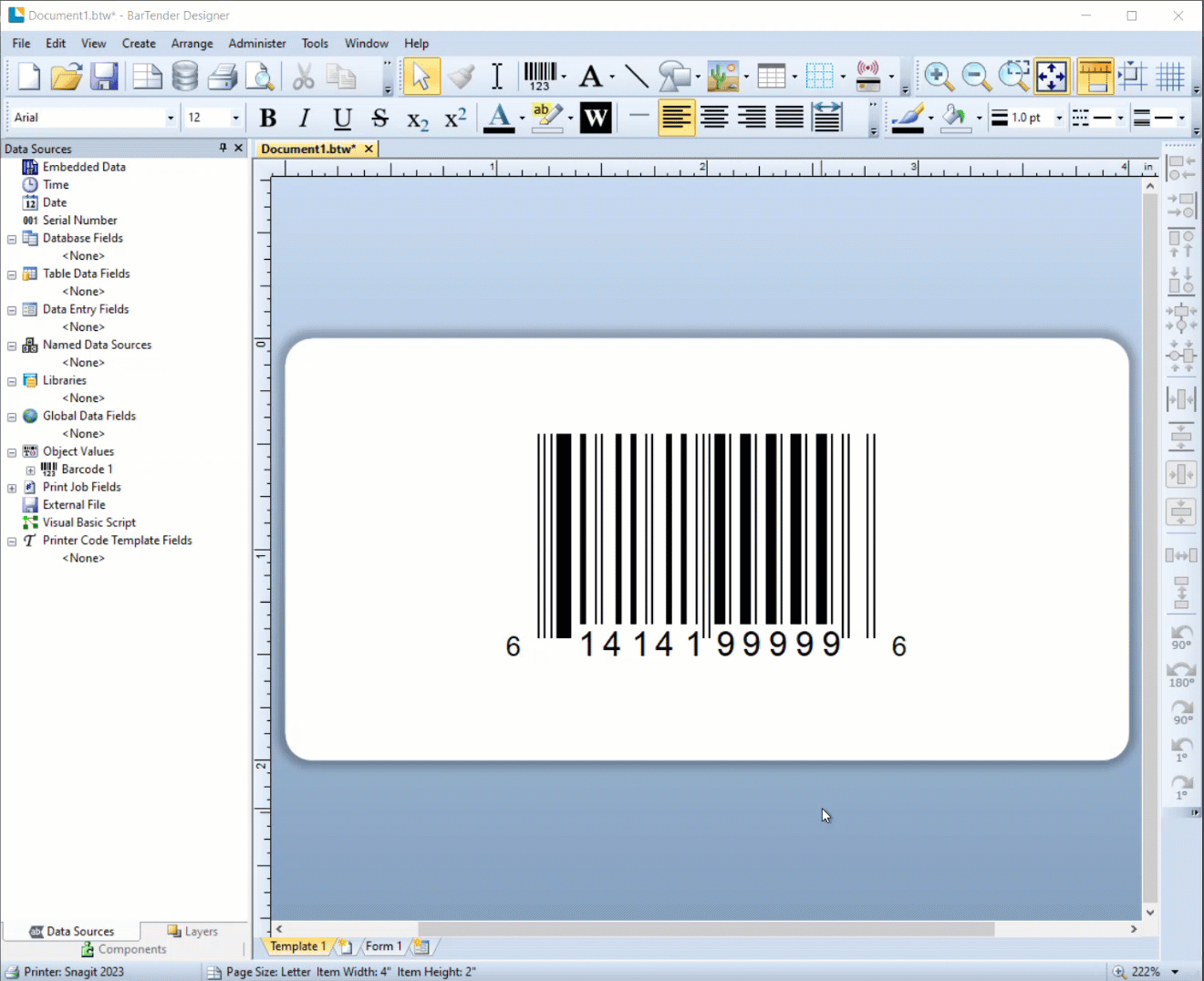Collapse the Database Fields node
Viewport: 1204px width, 981px height.
(x=12, y=239)
